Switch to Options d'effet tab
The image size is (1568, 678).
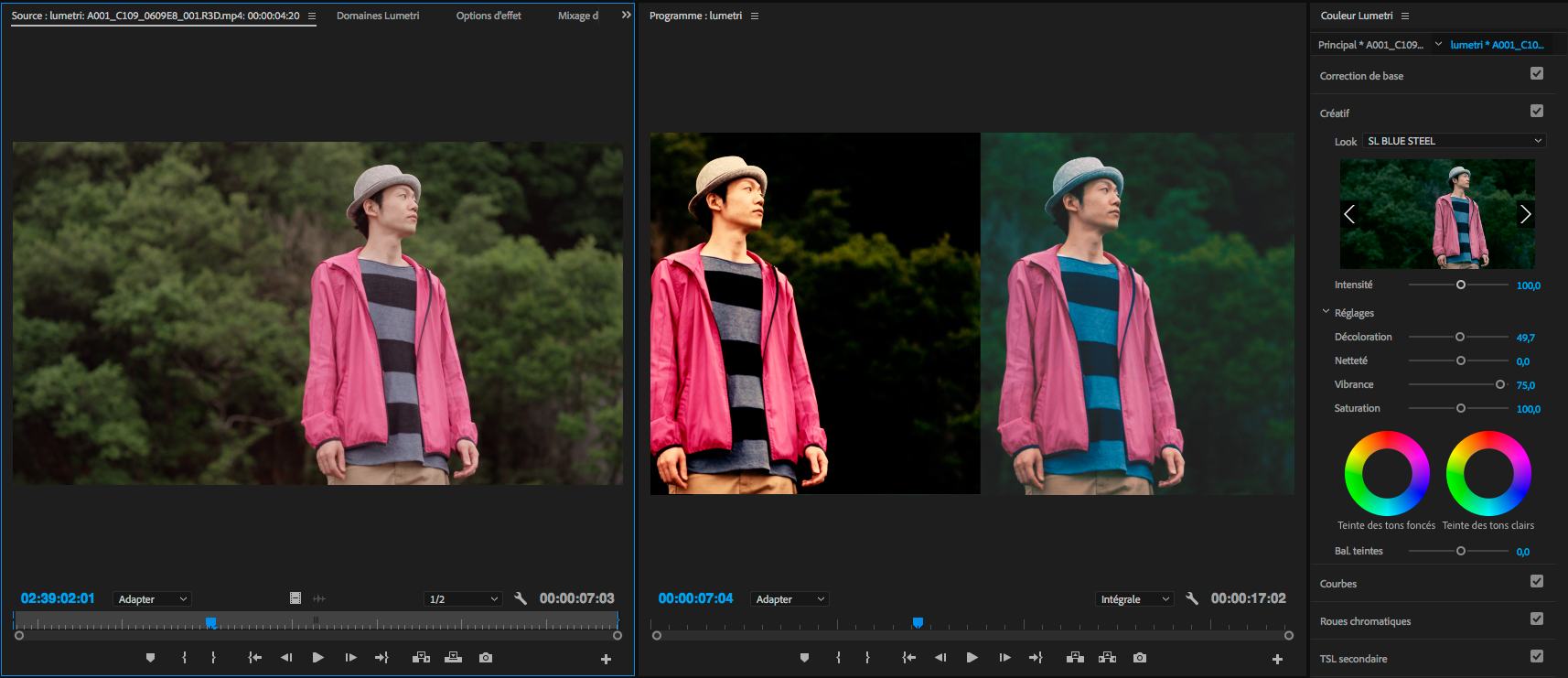(x=489, y=16)
